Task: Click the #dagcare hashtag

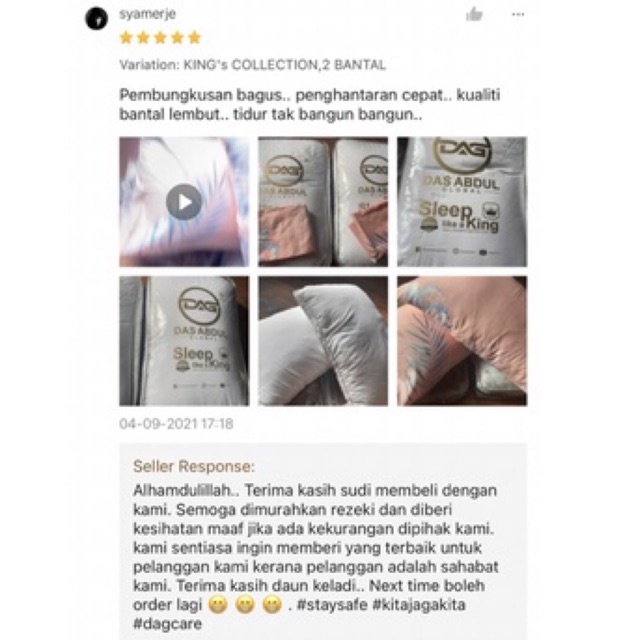Action: tap(167, 624)
